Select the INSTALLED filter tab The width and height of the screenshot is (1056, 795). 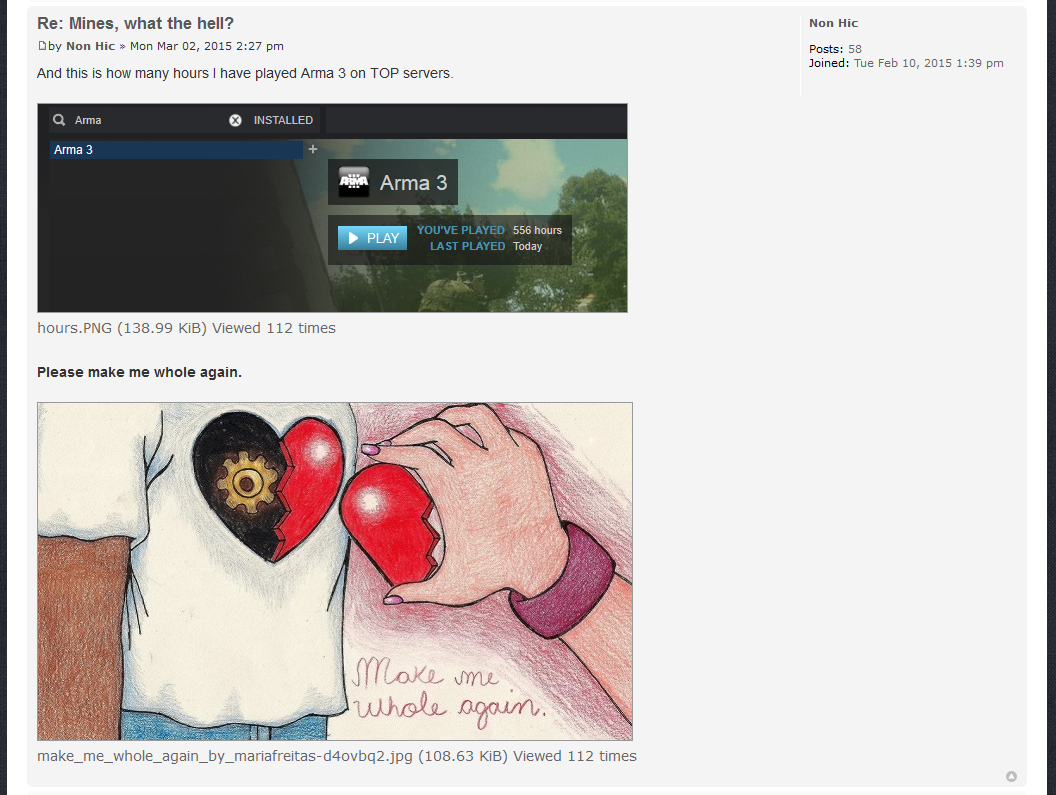(284, 120)
